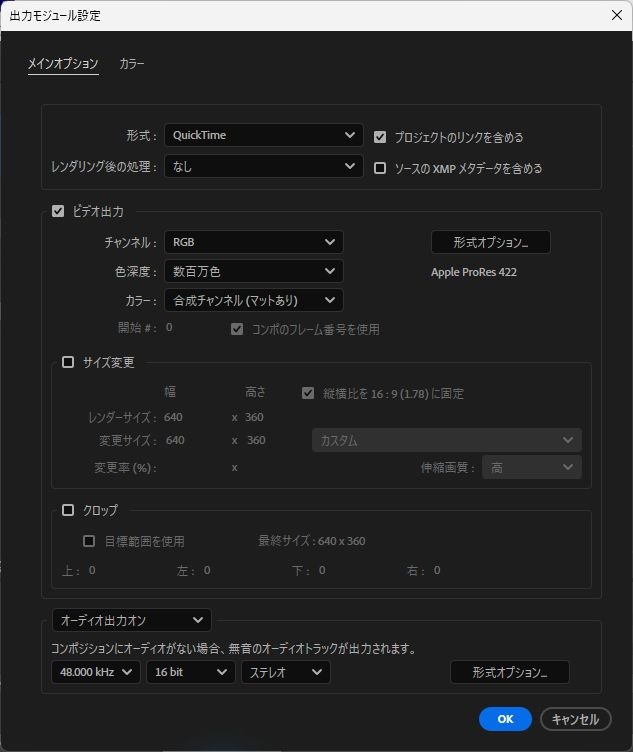Switch to the メインオプション tab
The height and width of the screenshot is (752, 633).
pos(63,63)
